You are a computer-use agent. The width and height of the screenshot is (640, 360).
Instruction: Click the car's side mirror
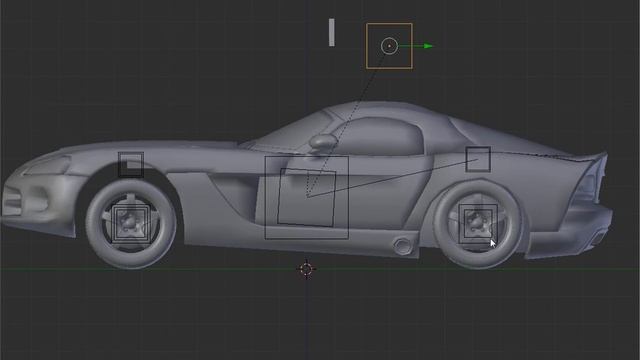323,142
